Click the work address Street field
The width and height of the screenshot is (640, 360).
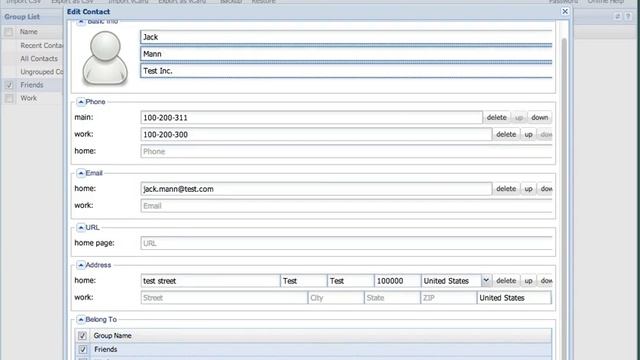(224, 298)
